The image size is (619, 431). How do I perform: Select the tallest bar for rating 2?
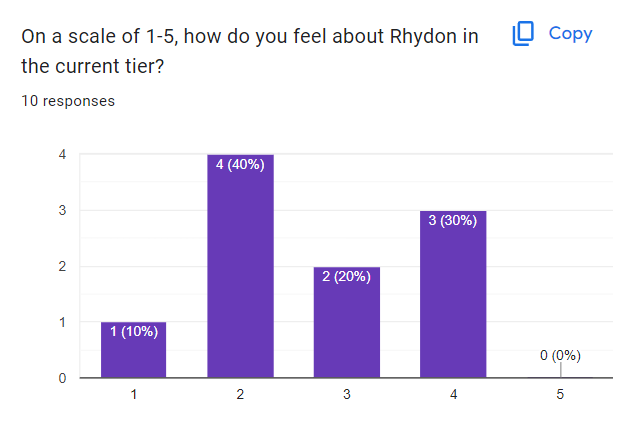coord(240,270)
